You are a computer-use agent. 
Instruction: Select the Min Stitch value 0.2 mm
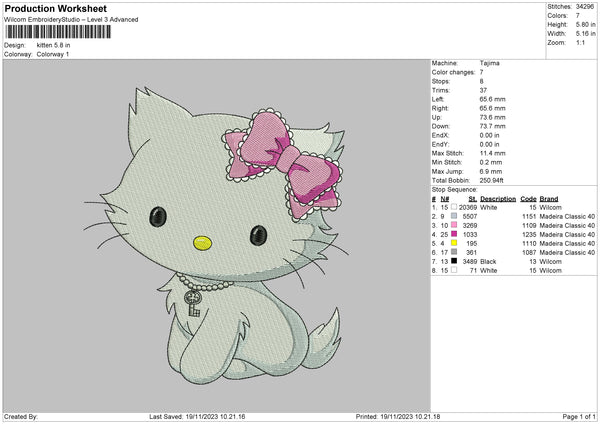tap(491, 162)
